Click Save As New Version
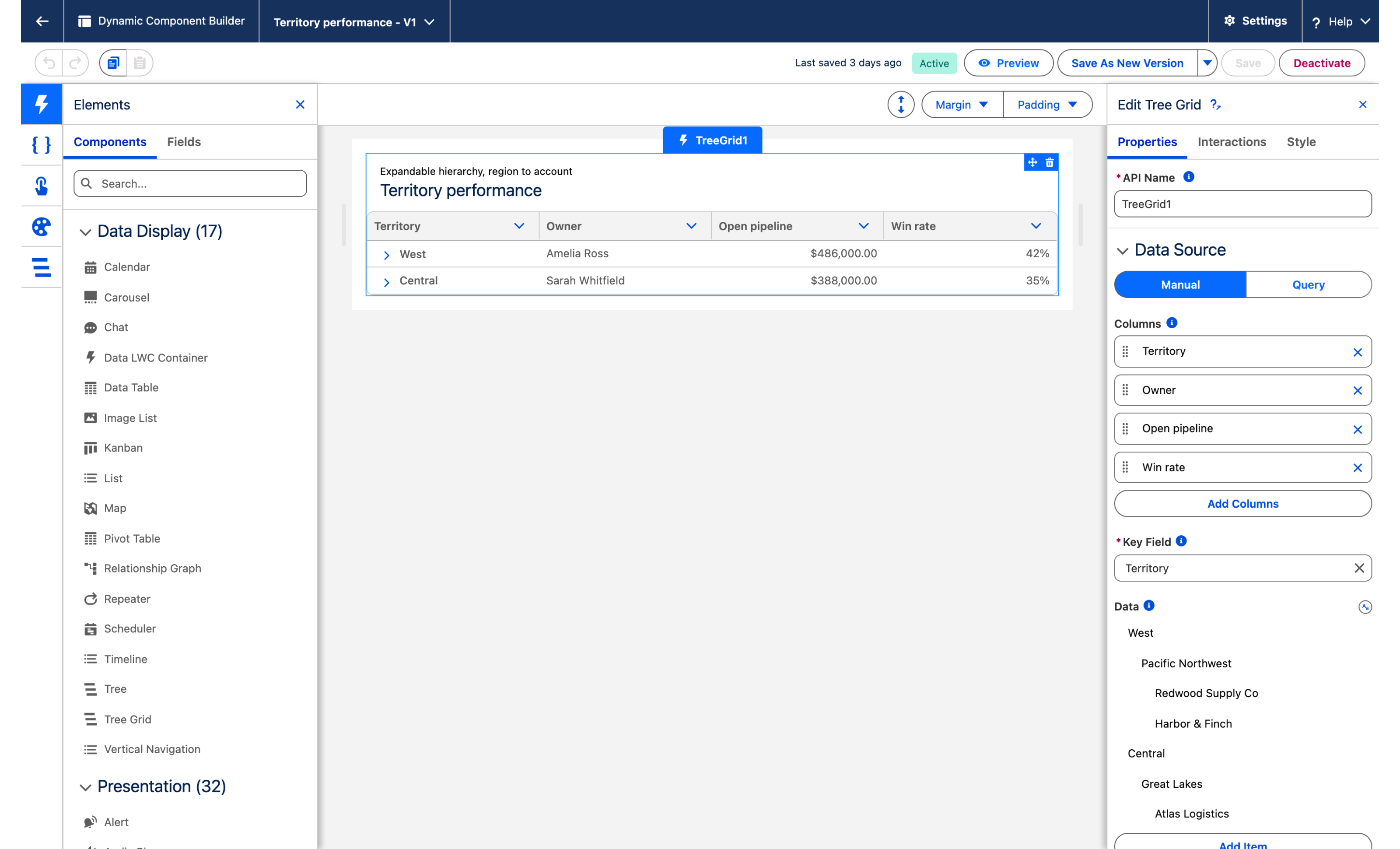 point(1127,63)
